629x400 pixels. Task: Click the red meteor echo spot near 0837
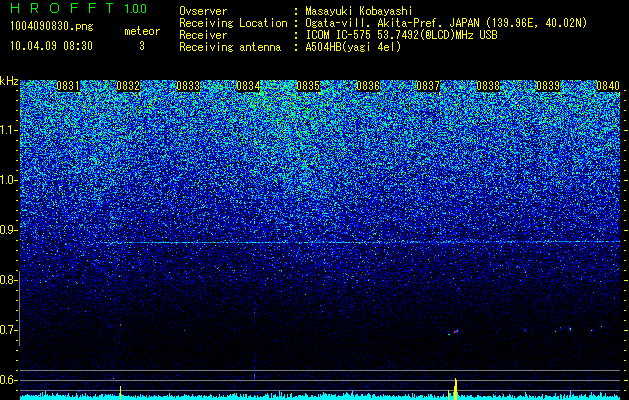point(456,332)
